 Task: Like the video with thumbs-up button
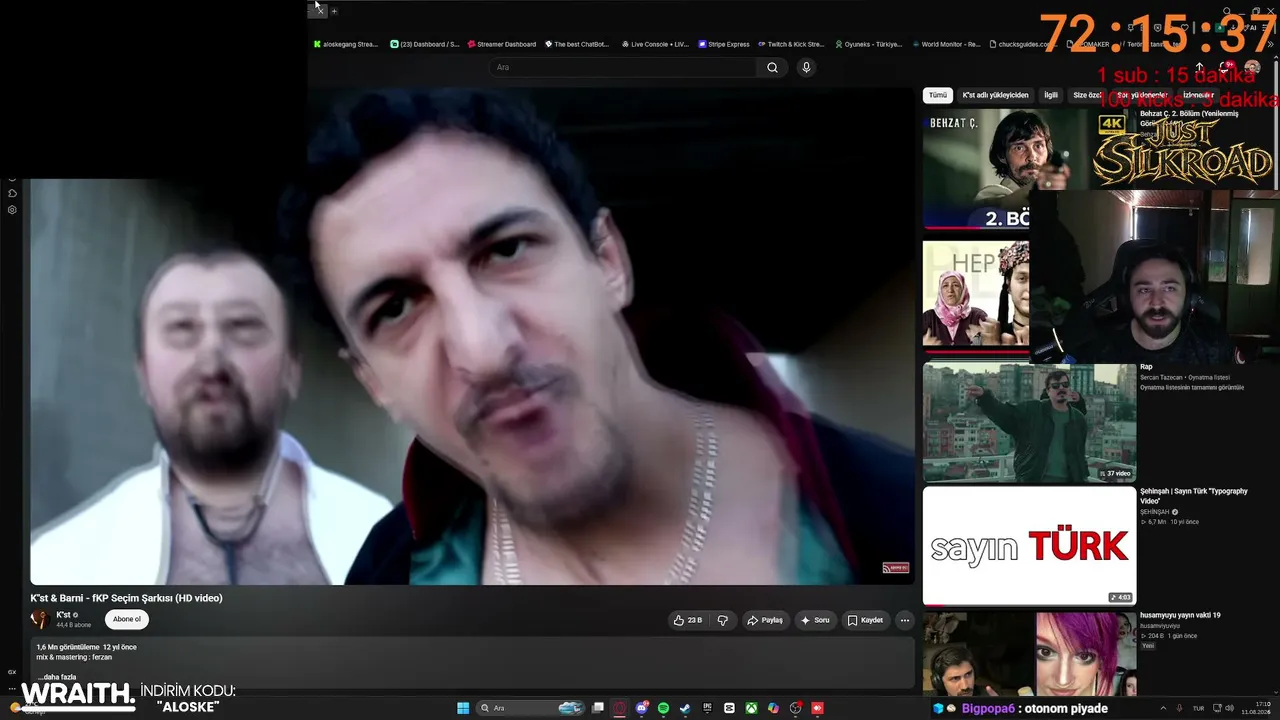point(687,620)
